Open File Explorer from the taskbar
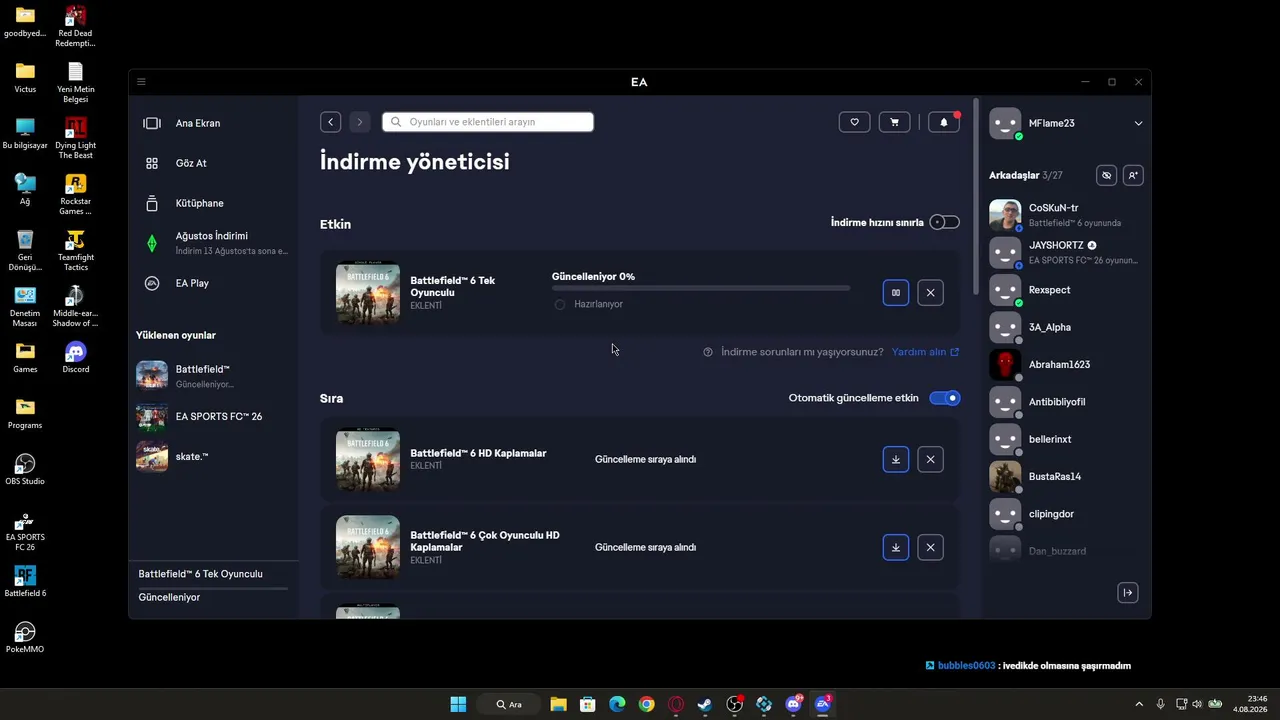 (558, 704)
